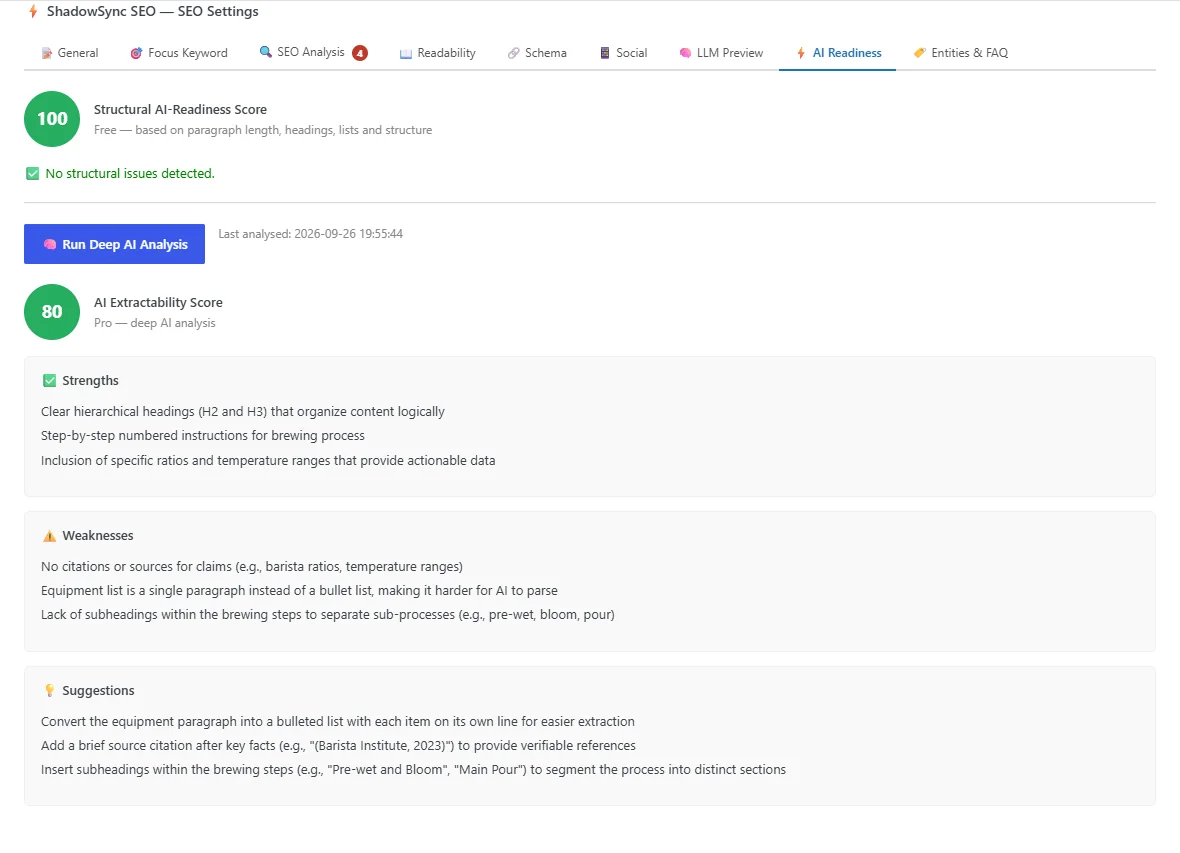The image size is (1180, 853).
Task: Click 'Clear hierarchical headings (H2 and H3)' strength
Action: (x=242, y=412)
